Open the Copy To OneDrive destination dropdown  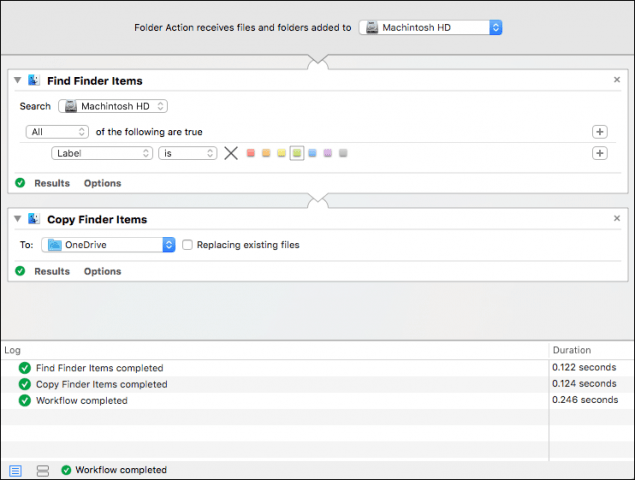(109, 244)
